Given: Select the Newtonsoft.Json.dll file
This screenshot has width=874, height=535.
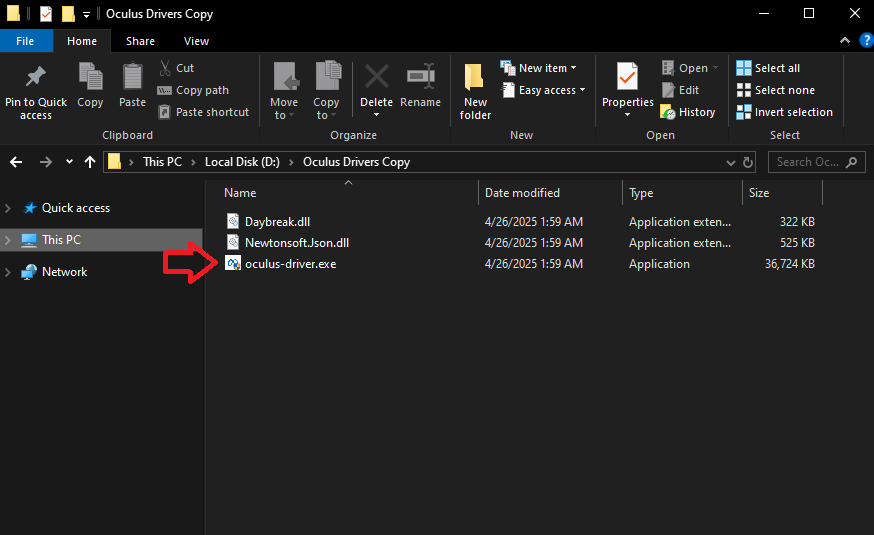Looking at the screenshot, I should point(297,243).
